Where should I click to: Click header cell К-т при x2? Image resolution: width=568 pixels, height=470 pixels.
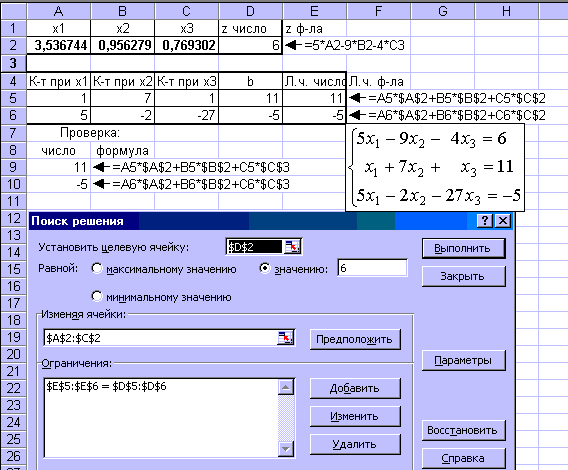click(x=122, y=81)
